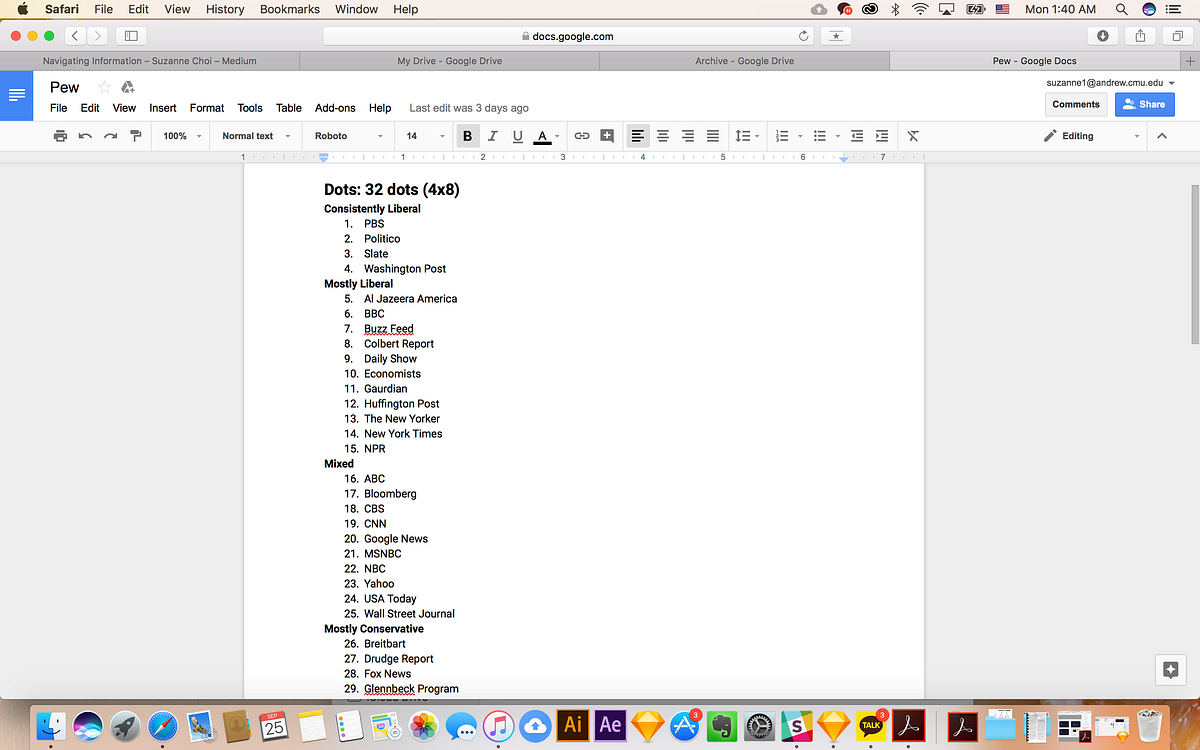1200x750 pixels.
Task: Open After Effects from the Dock
Action: pyautogui.click(x=610, y=724)
